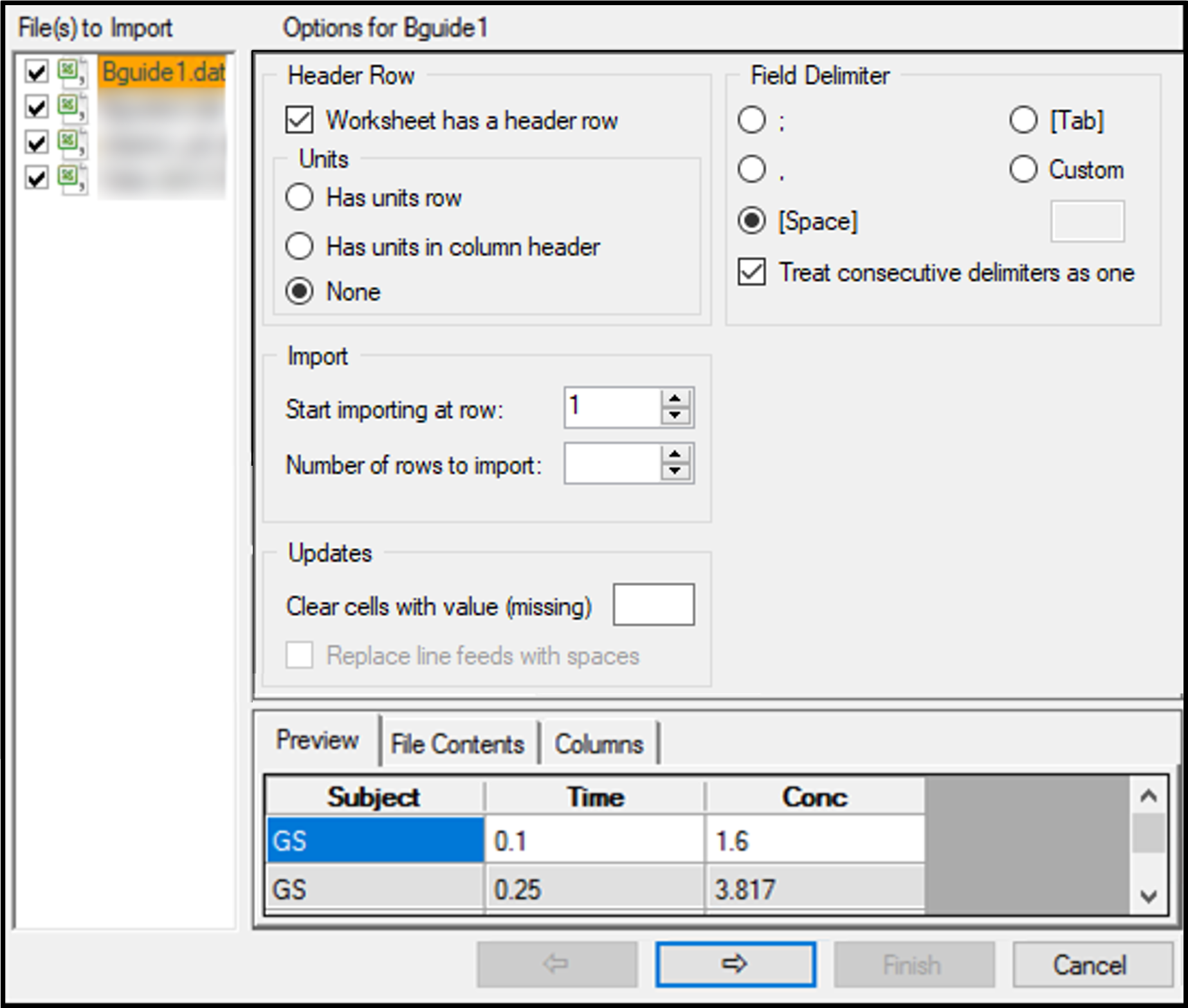The image size is (1188, 1008).
Task: Select the Has units row option
Action: pos(298,198)
